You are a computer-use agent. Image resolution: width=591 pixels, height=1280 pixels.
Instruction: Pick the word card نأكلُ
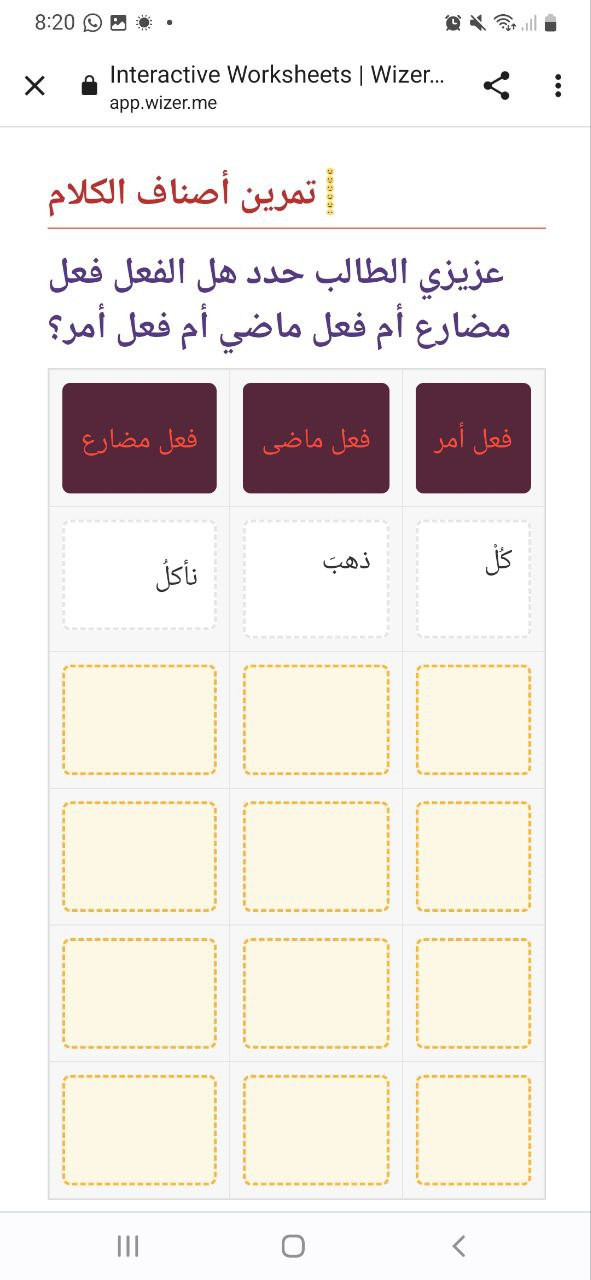pyautogui.click(x=139, y=575)
